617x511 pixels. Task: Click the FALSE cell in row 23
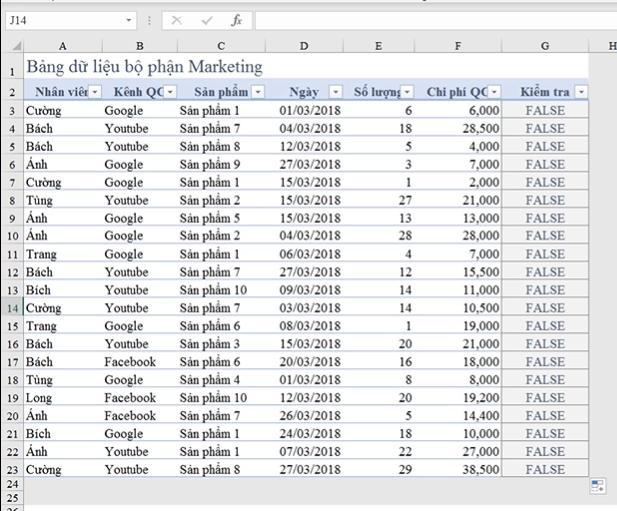(545, 470)
